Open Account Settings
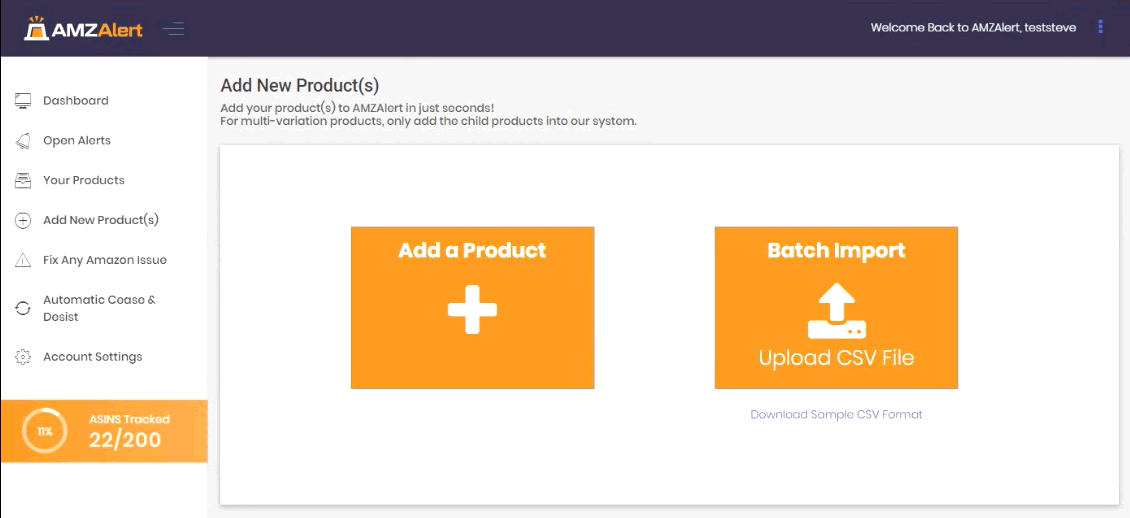This screenshot has width=1130, height=518. (93, 357)
